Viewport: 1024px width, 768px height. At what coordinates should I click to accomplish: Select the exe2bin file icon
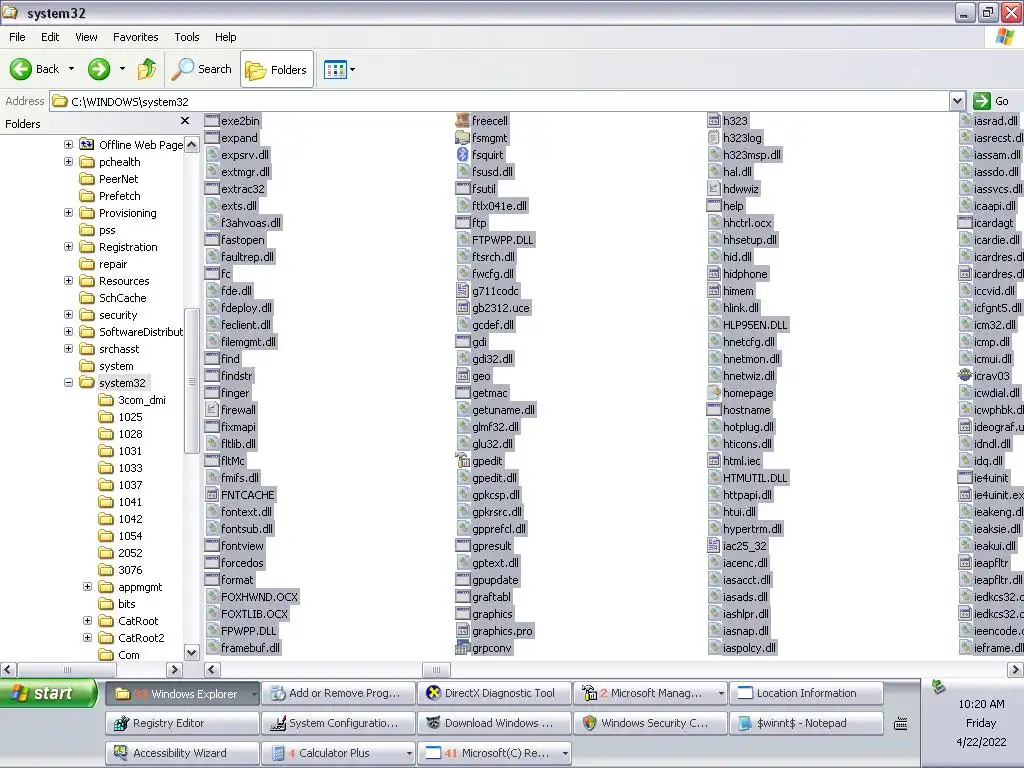point(212,120)
